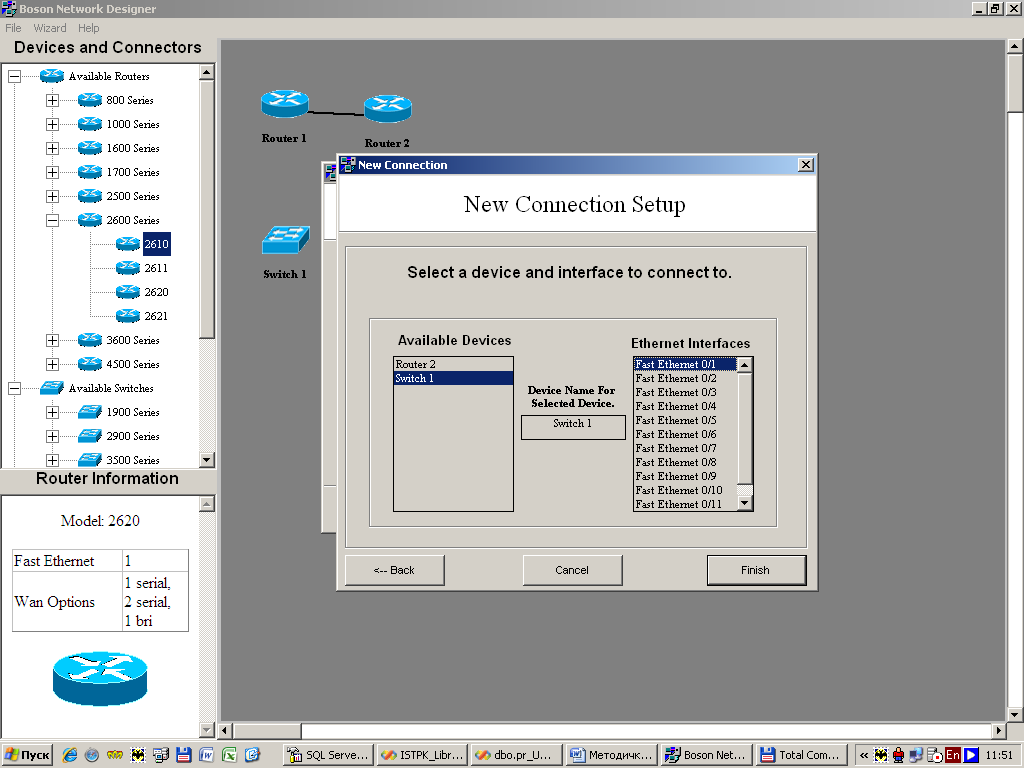Collapse the Available Routers tree node
This screenshot has width=1024, height=768.
pos(14,76)
